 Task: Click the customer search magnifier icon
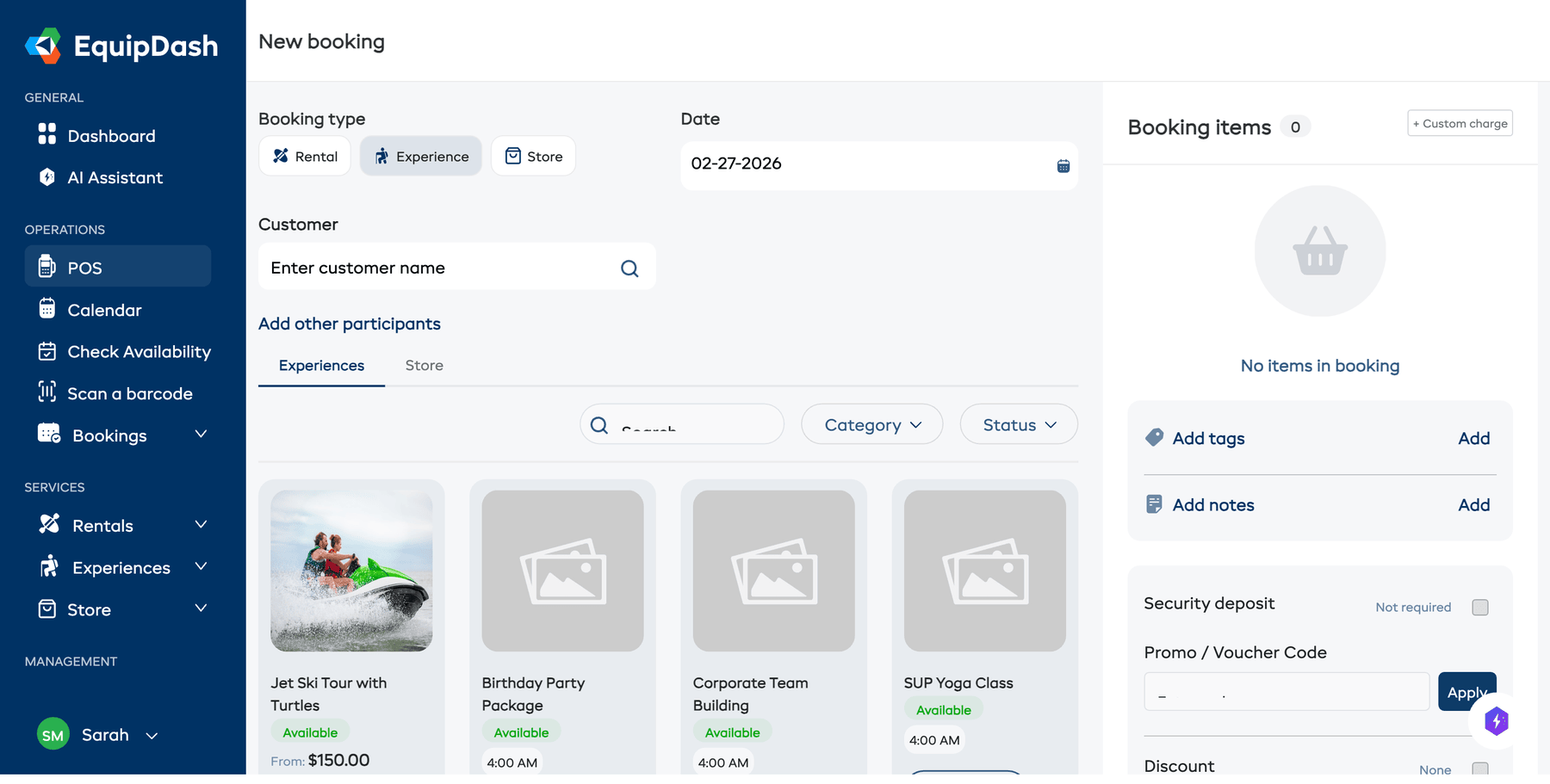629,268
